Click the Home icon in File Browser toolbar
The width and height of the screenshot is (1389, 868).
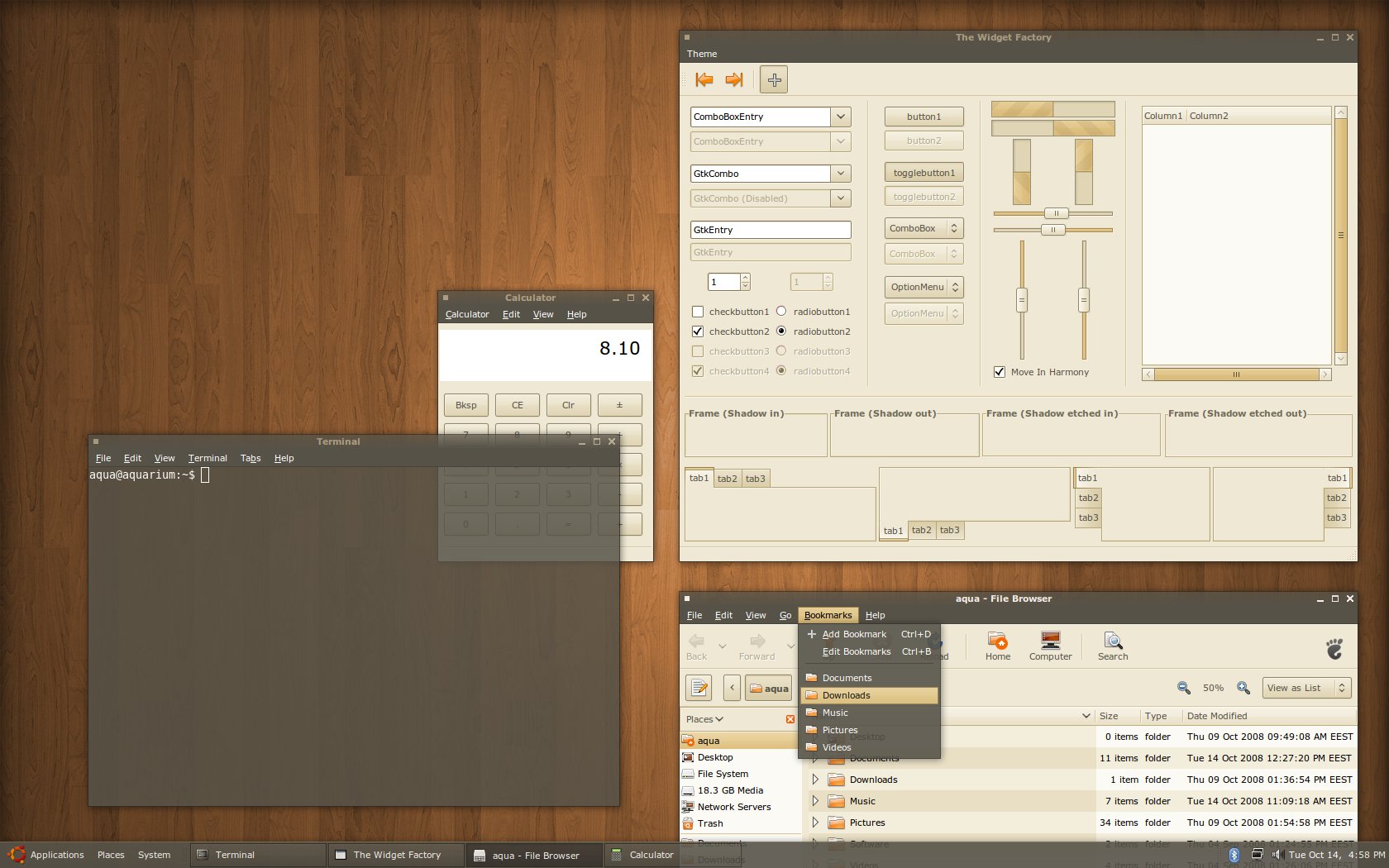pyautogui.click(x=997, y=646)
